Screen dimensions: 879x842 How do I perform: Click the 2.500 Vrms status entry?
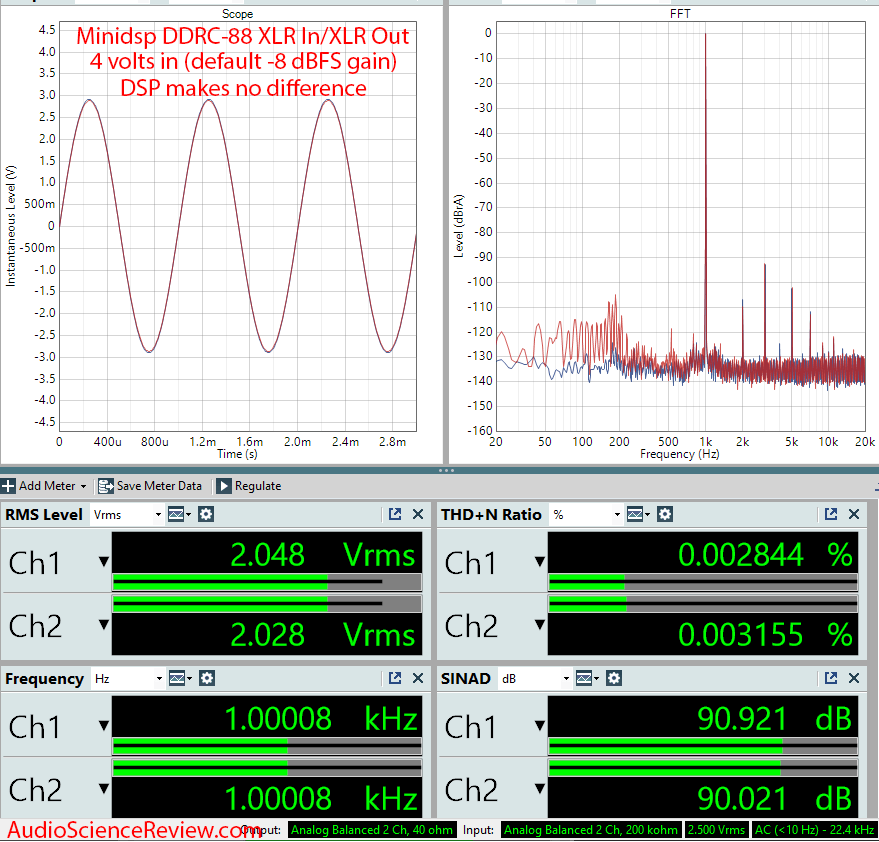[716, 830]
